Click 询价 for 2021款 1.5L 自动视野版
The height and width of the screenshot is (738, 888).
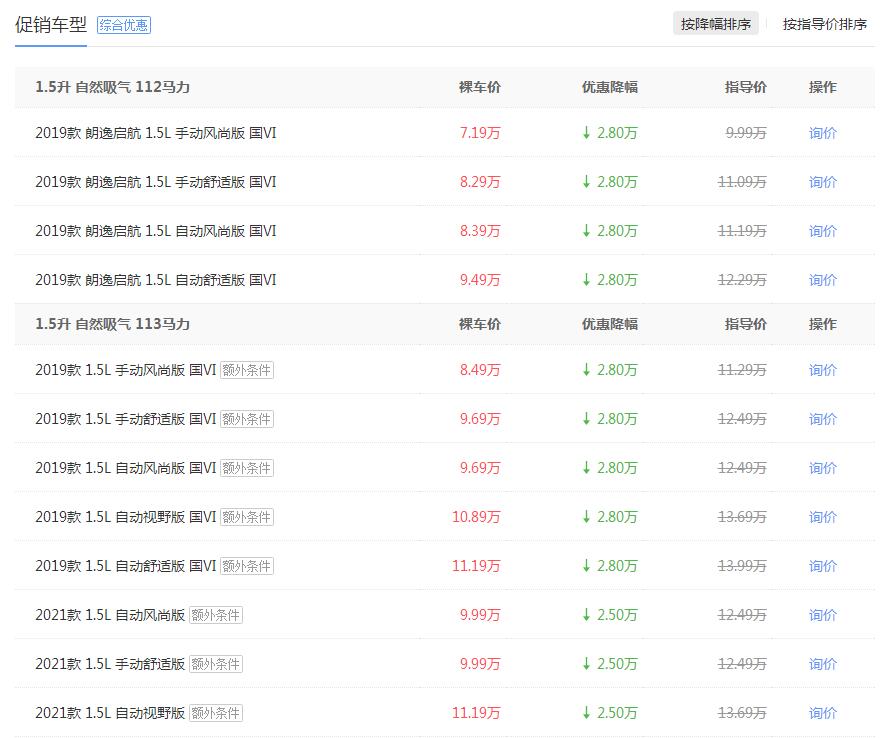822,713
